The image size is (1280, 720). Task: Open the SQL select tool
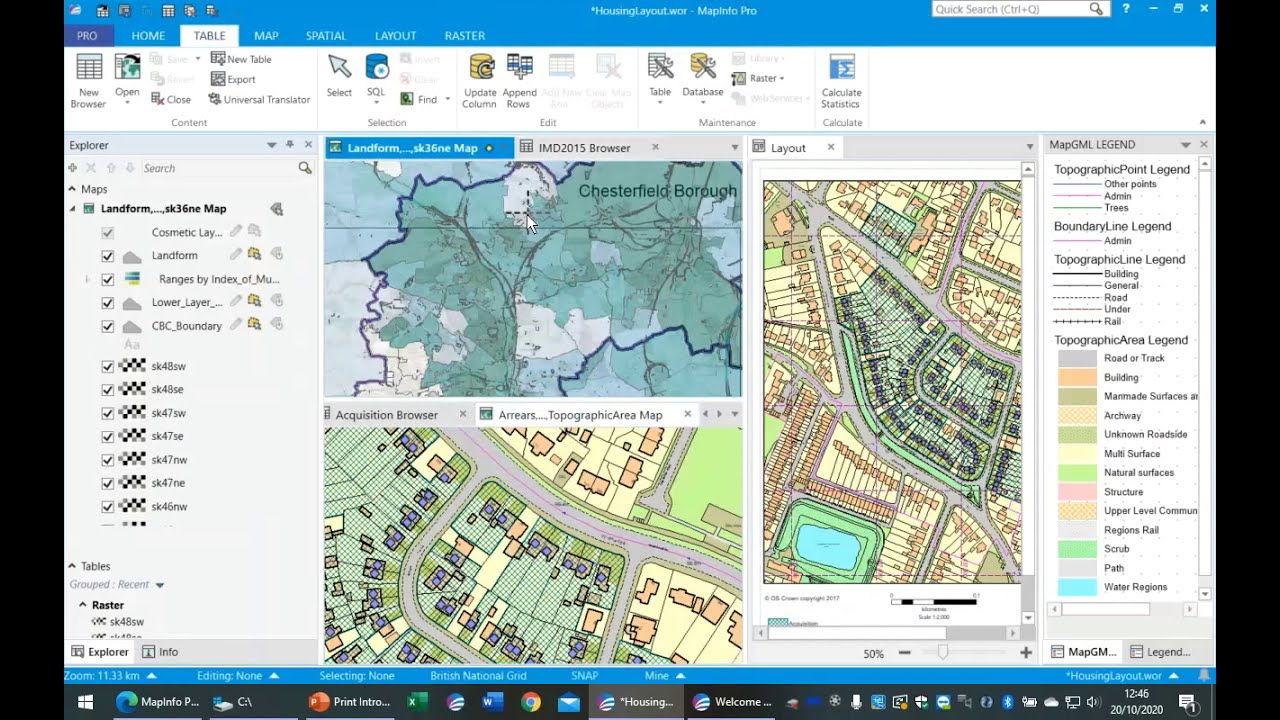pyautogui.click(x=376, y=79)
